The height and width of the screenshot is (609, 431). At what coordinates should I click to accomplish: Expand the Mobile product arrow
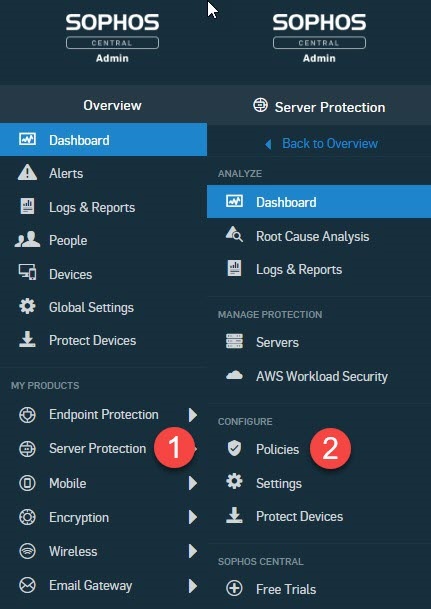tap(193, 483)
